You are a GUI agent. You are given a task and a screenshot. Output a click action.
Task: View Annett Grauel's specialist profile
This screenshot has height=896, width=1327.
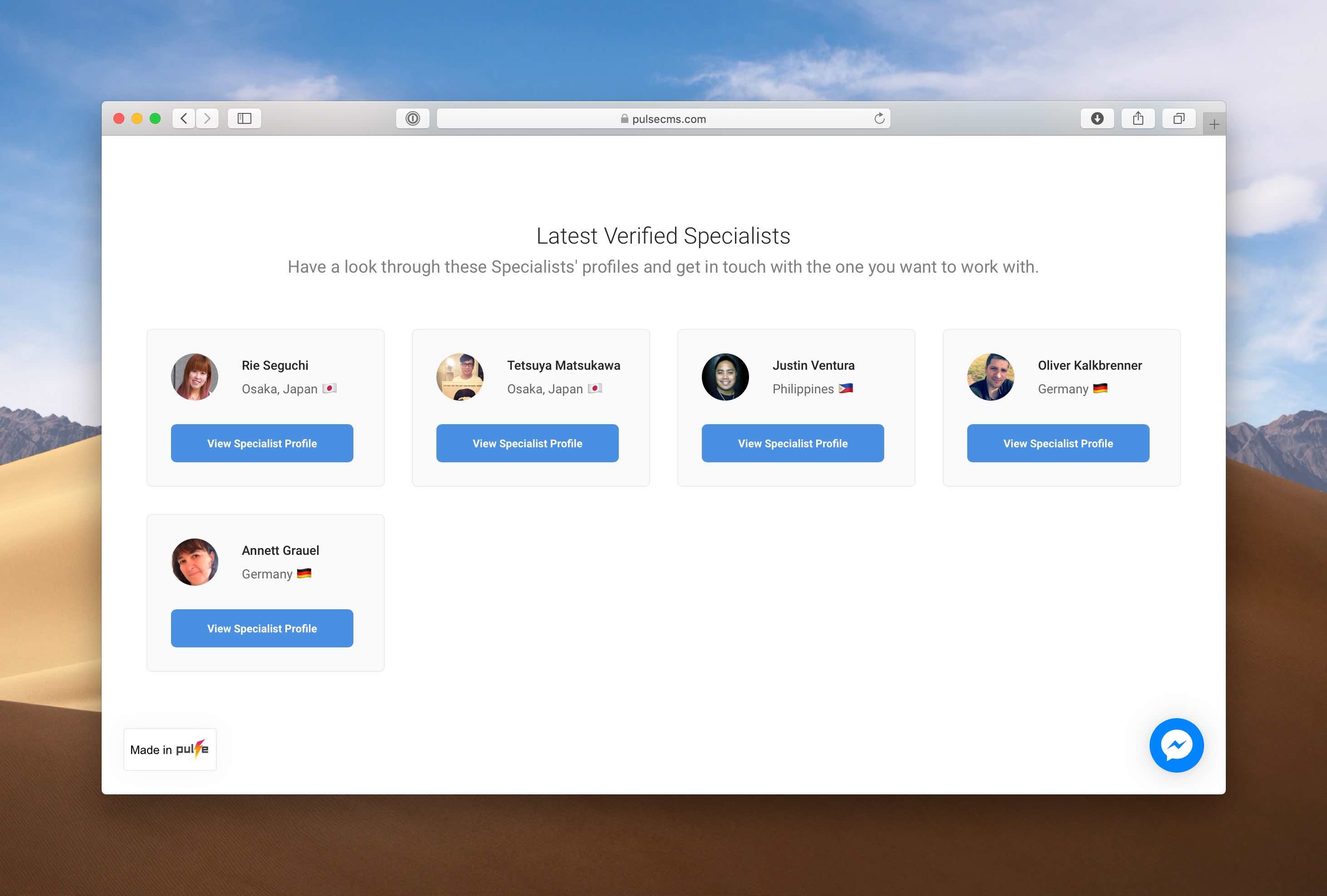tap(262, 628)
